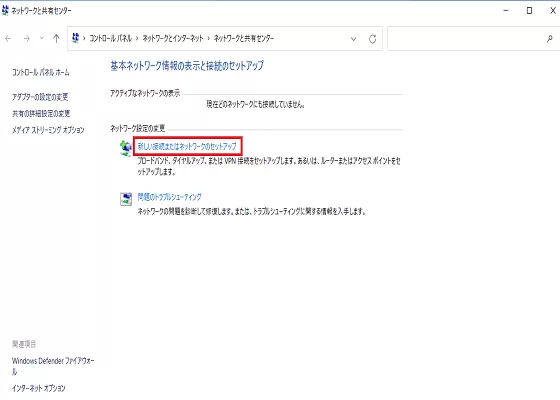Click 新しい接続またはネットワークのセットアップ link
560x400 pixels.
coord(187,146)
